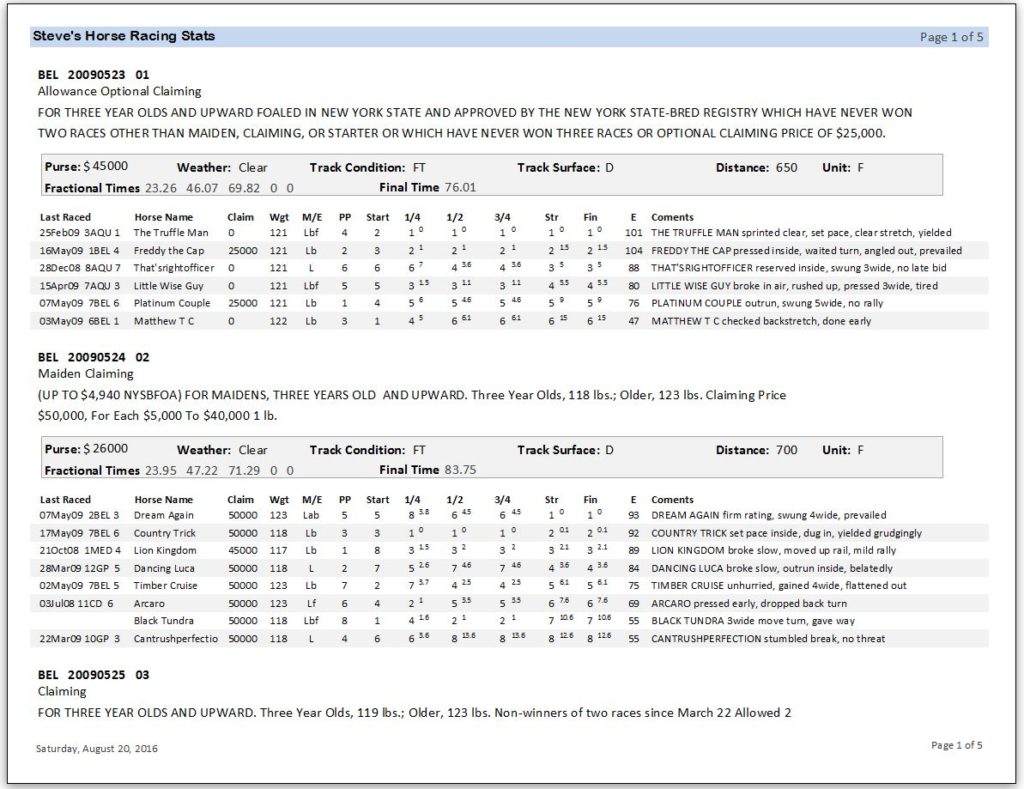
Task: Click weight '122' in Matthew T C row
Action: click(278, 321)
